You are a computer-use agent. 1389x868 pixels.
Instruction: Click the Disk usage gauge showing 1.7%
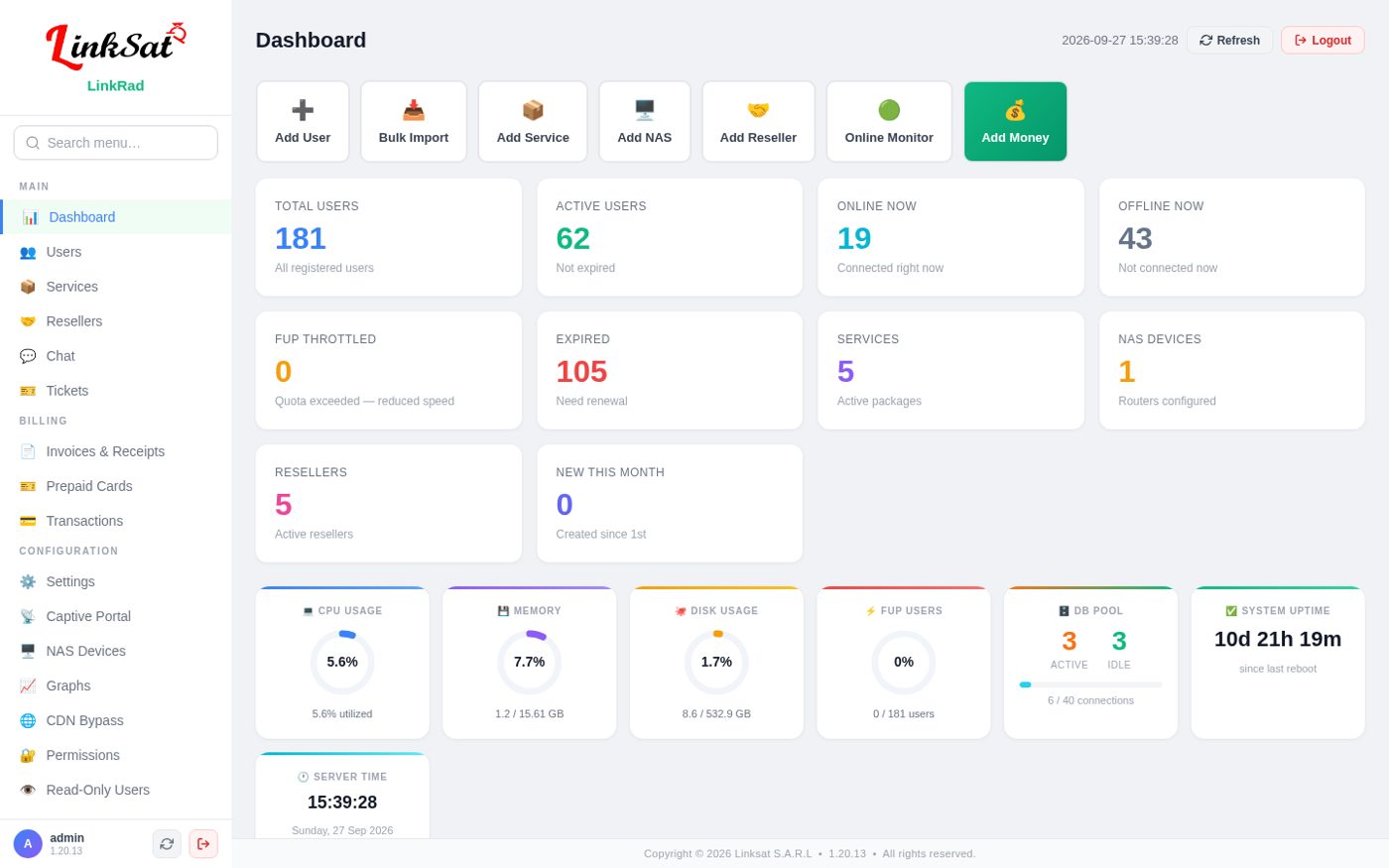[716, 662]
